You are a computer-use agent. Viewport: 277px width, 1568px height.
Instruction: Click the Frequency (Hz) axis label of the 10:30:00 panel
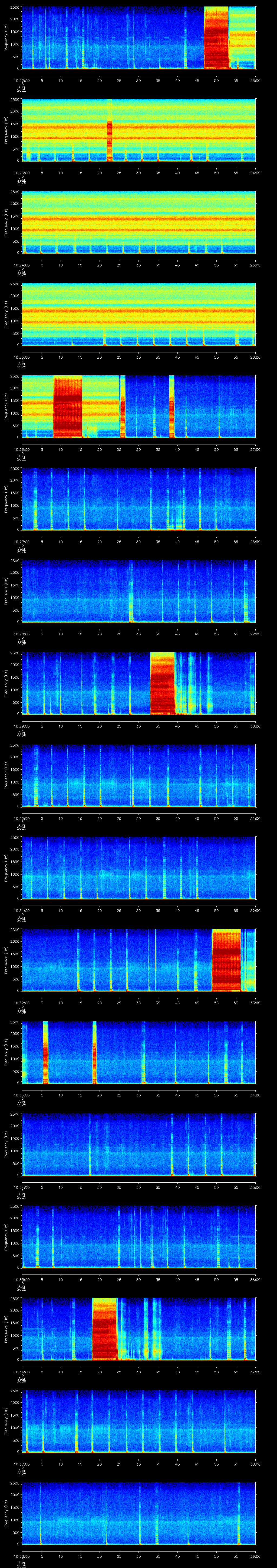(x=6, y=775)
